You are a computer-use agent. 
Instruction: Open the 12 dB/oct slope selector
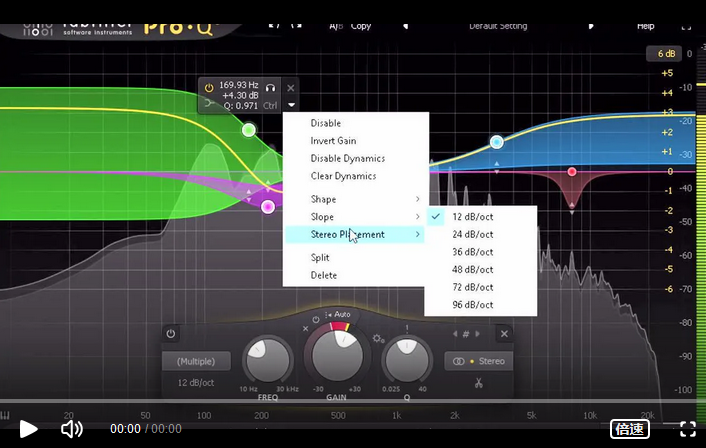click(x=196, y=382)
